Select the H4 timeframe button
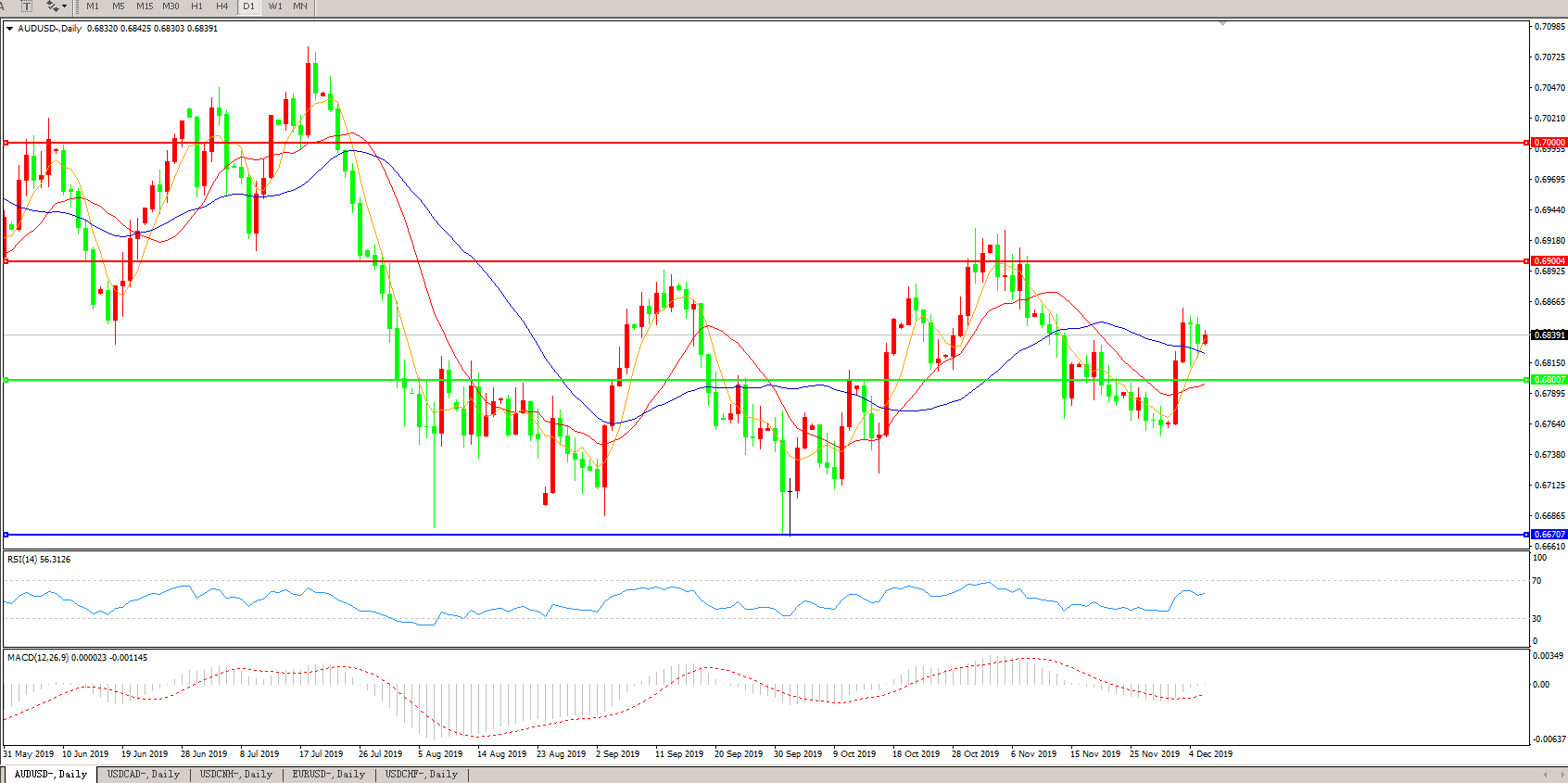Image resolution: width=1568 pixels, height=783 pixels. tap(222, 6)
